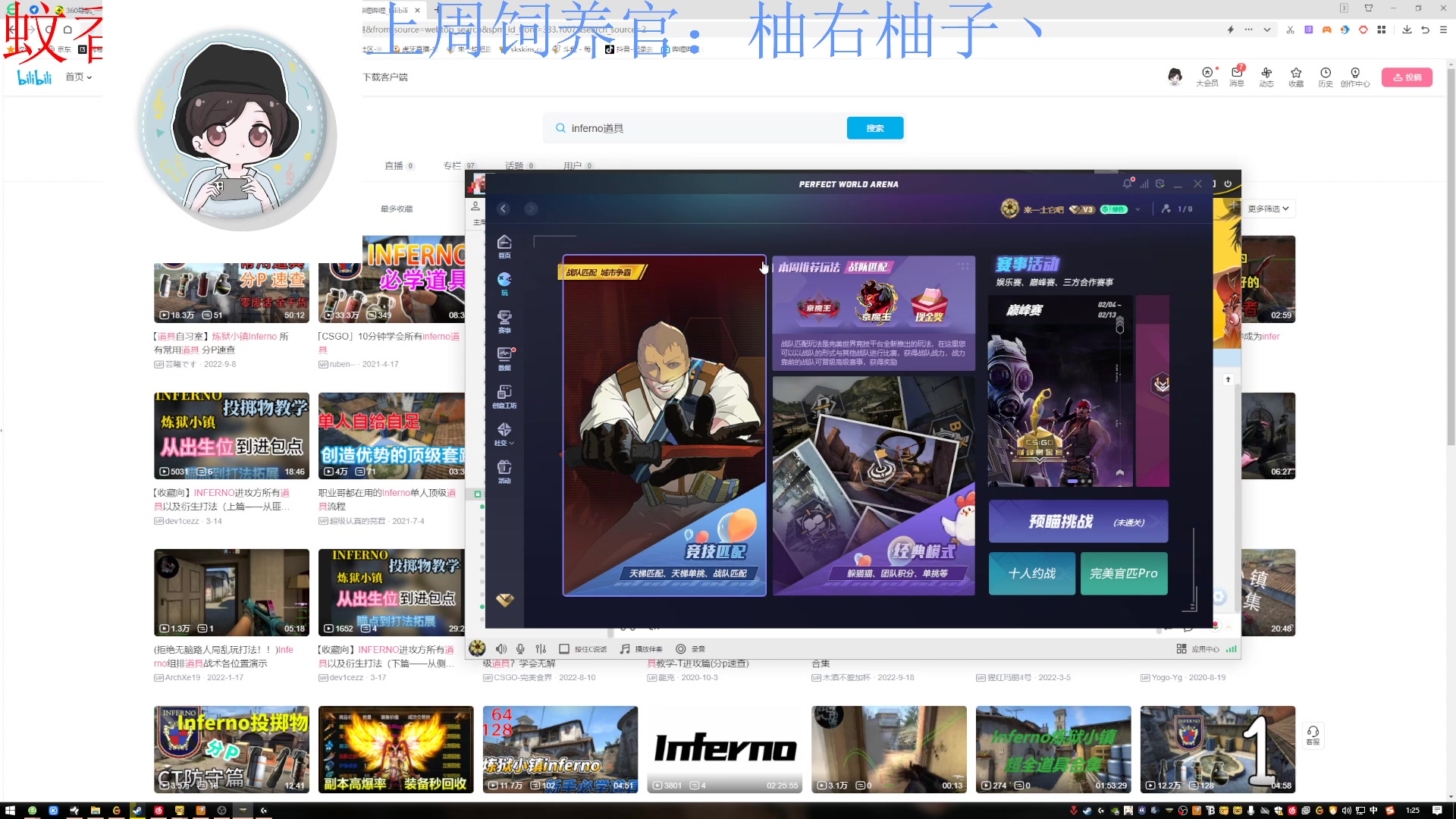The image size is (1456, 819).
Task: Click the power icon beside Arena window
Action: pos(1228,184)
